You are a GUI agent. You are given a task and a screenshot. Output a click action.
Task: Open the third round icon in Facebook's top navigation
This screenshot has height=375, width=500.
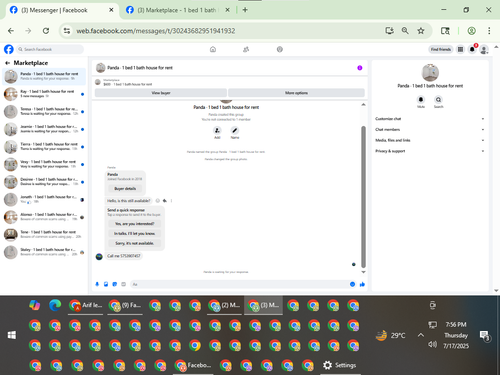click(x=280, y=49)
